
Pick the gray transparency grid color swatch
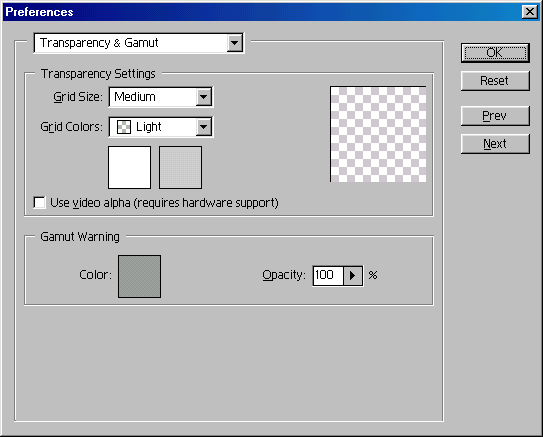180,168
